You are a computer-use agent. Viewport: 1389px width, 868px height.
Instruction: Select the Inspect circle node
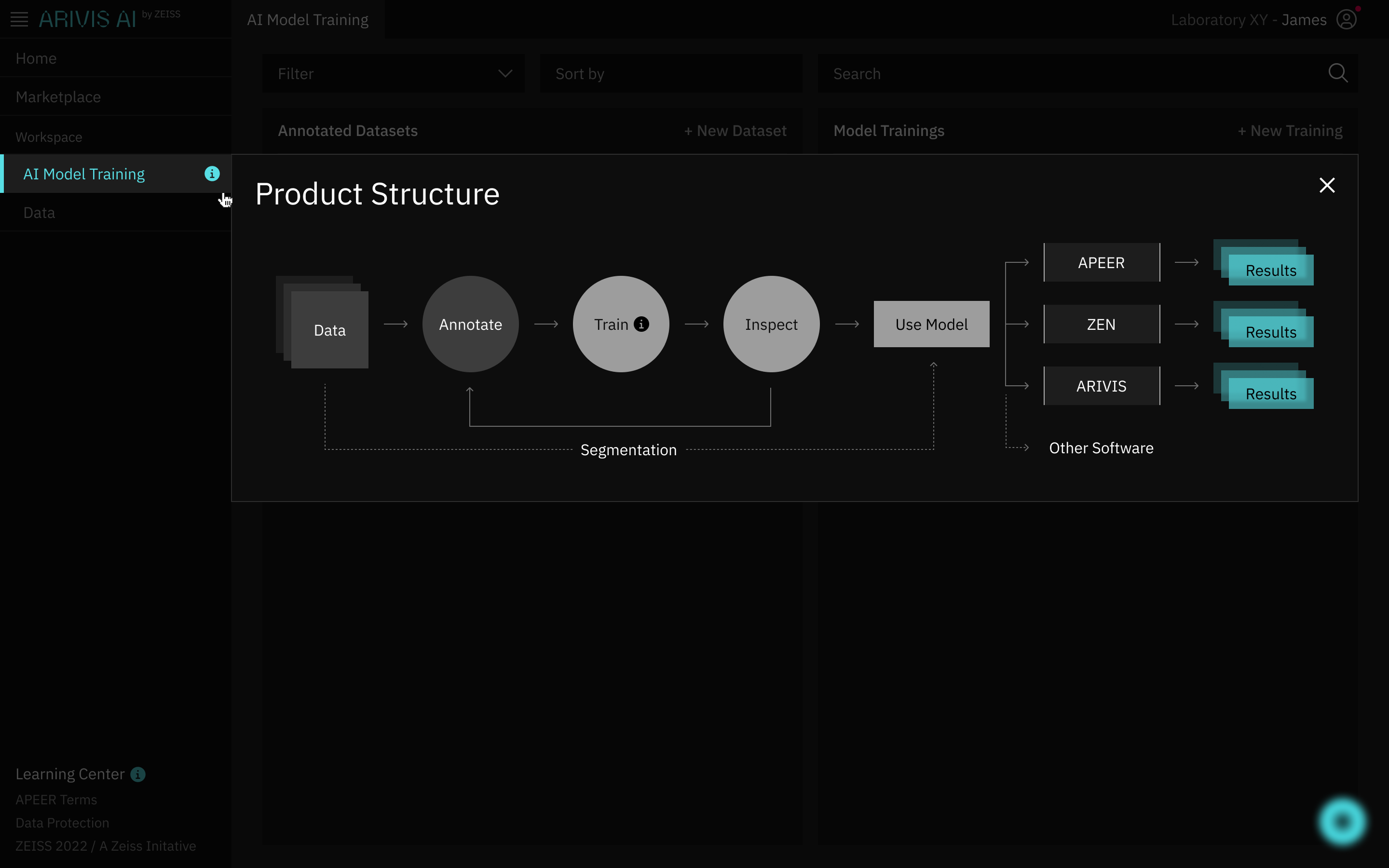[771, 325]
